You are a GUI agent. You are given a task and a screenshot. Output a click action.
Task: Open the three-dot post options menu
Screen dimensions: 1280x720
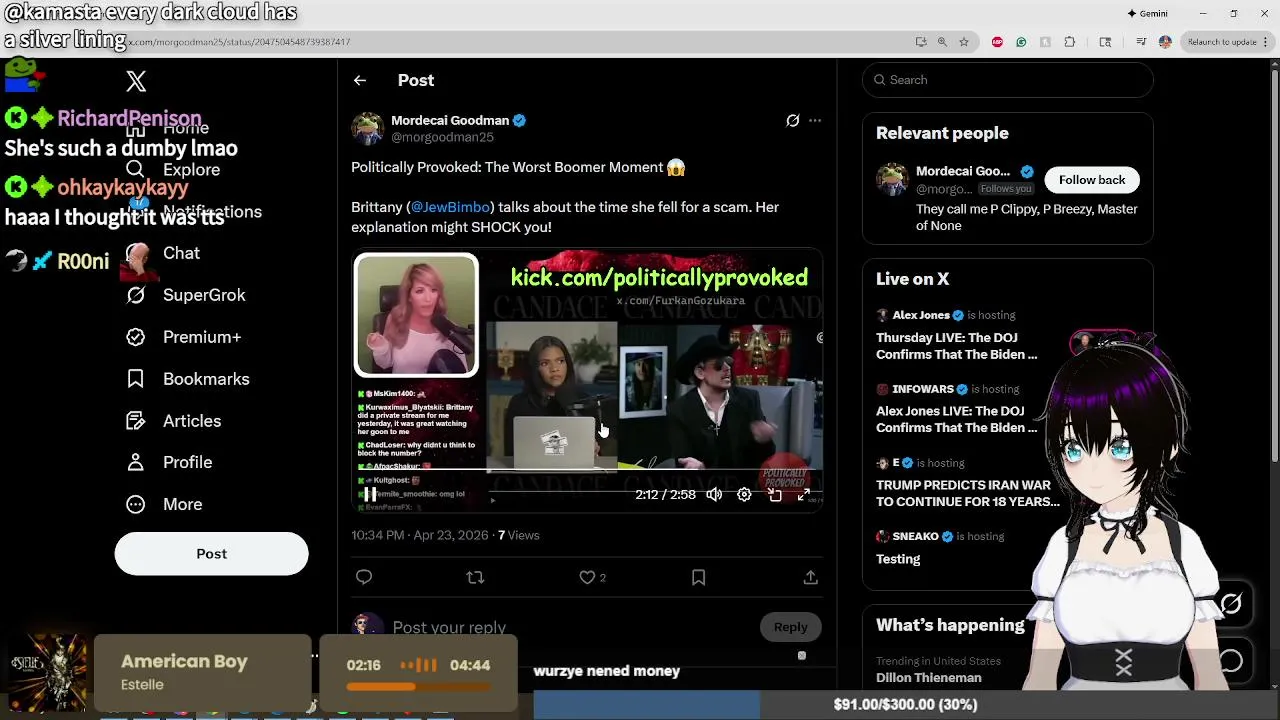click(x=815, y=120)
